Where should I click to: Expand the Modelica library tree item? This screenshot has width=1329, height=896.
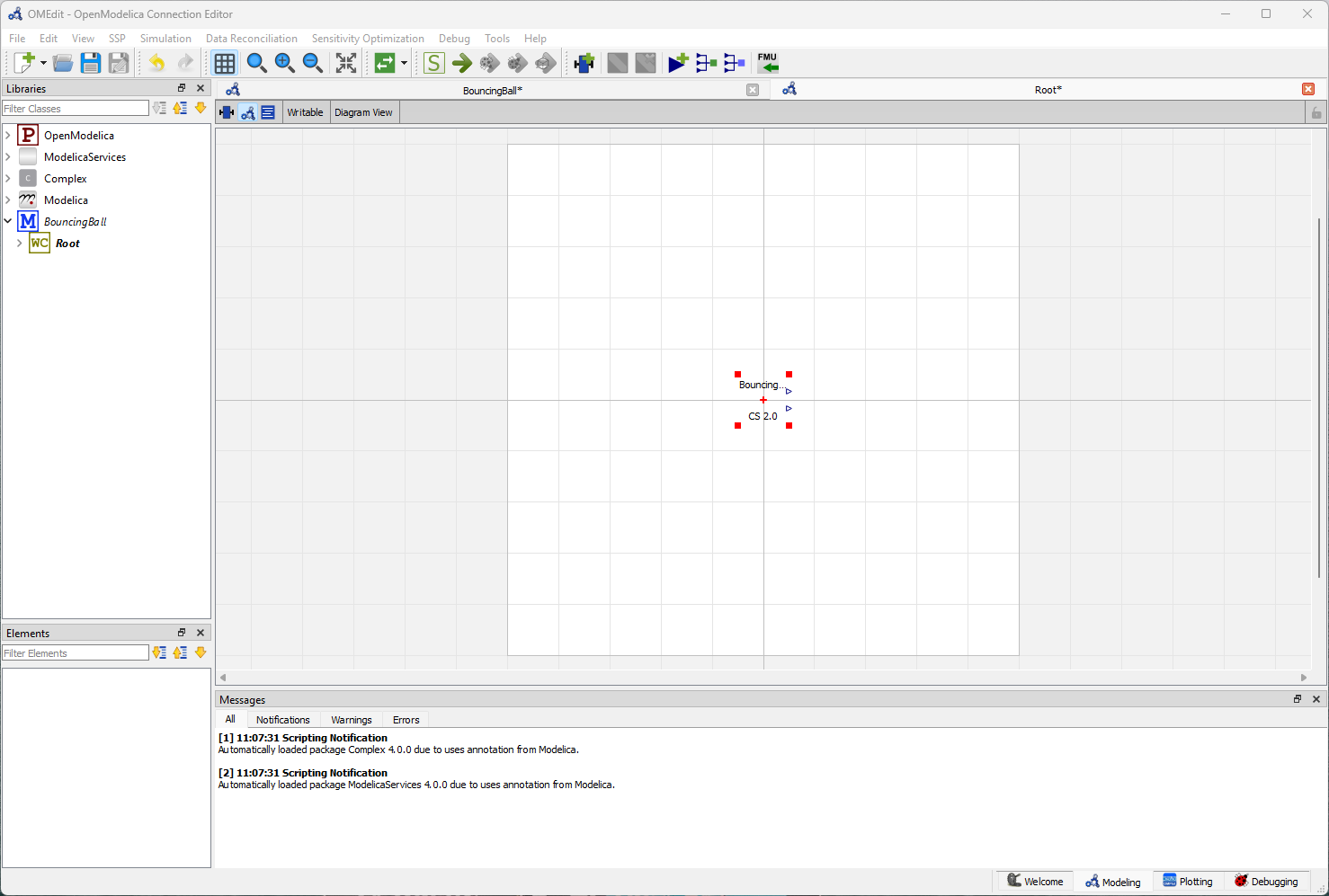(x=7, y=200)
